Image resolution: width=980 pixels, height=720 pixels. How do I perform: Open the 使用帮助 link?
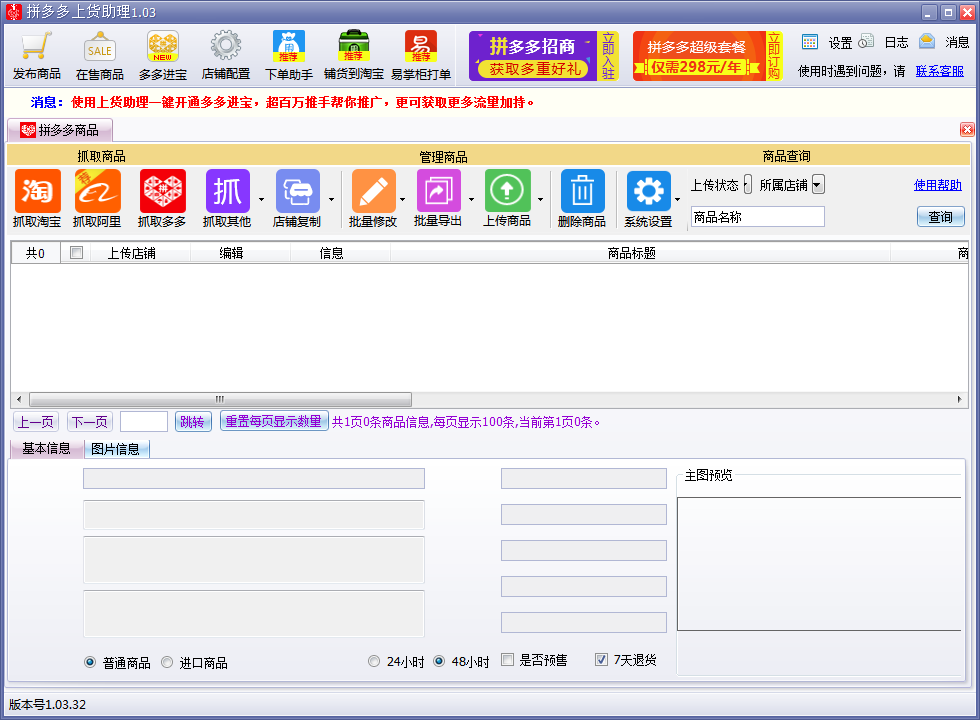click(938, 185)
